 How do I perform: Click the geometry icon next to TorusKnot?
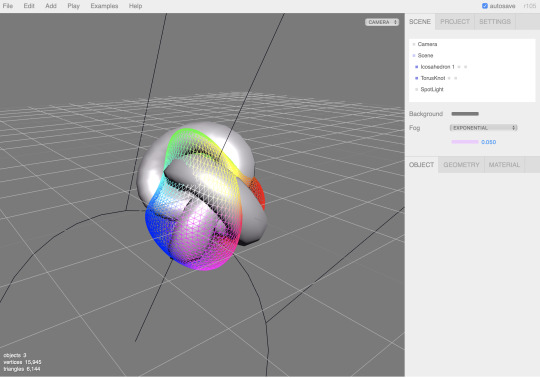[449, 78]
